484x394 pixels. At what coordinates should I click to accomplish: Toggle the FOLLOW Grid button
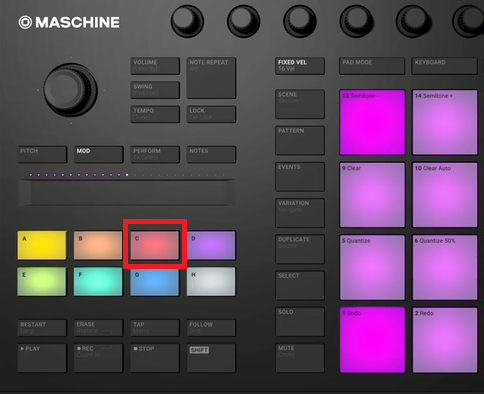[211, 328]
